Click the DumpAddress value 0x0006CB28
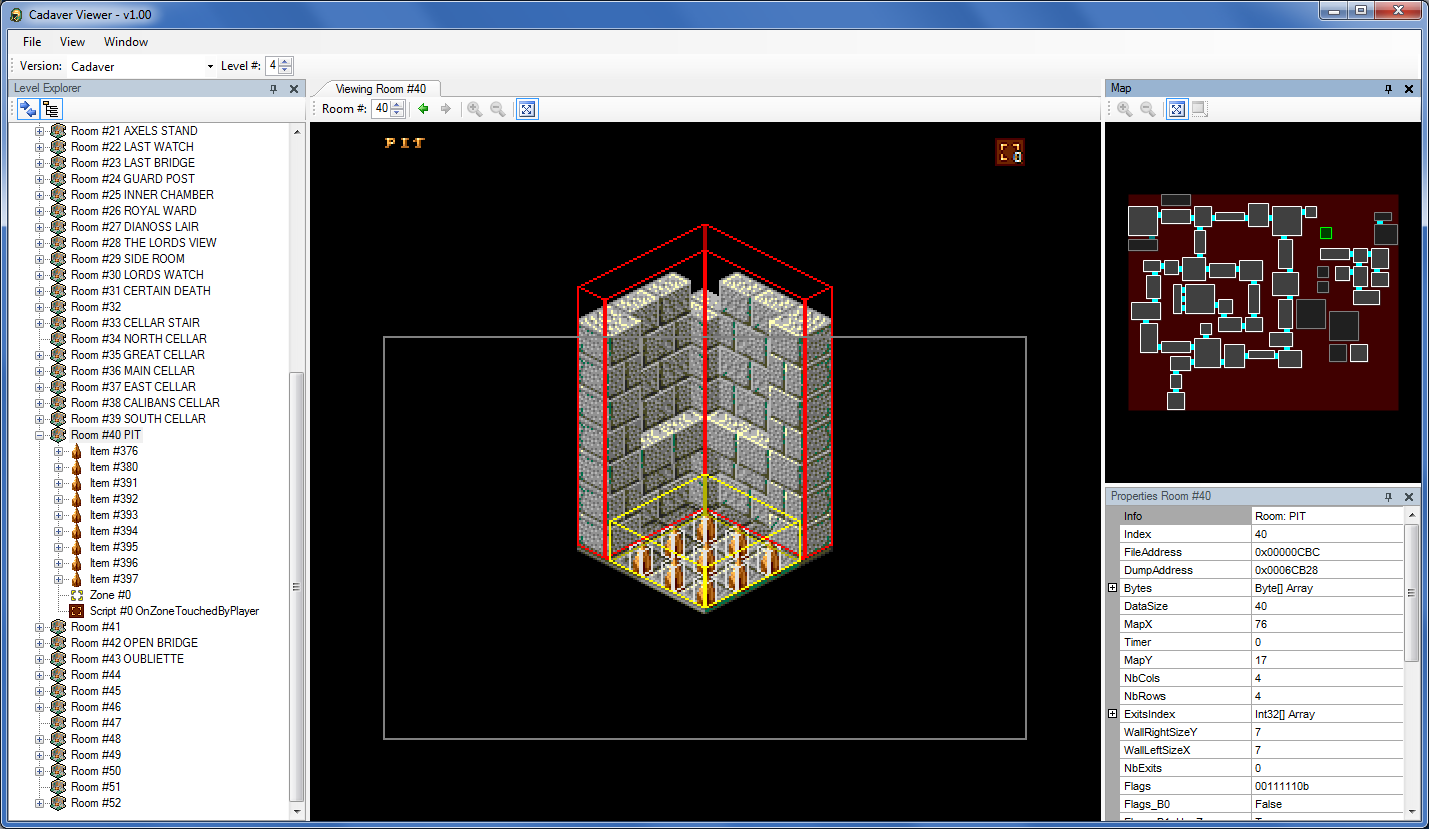 click(1327, 570)
